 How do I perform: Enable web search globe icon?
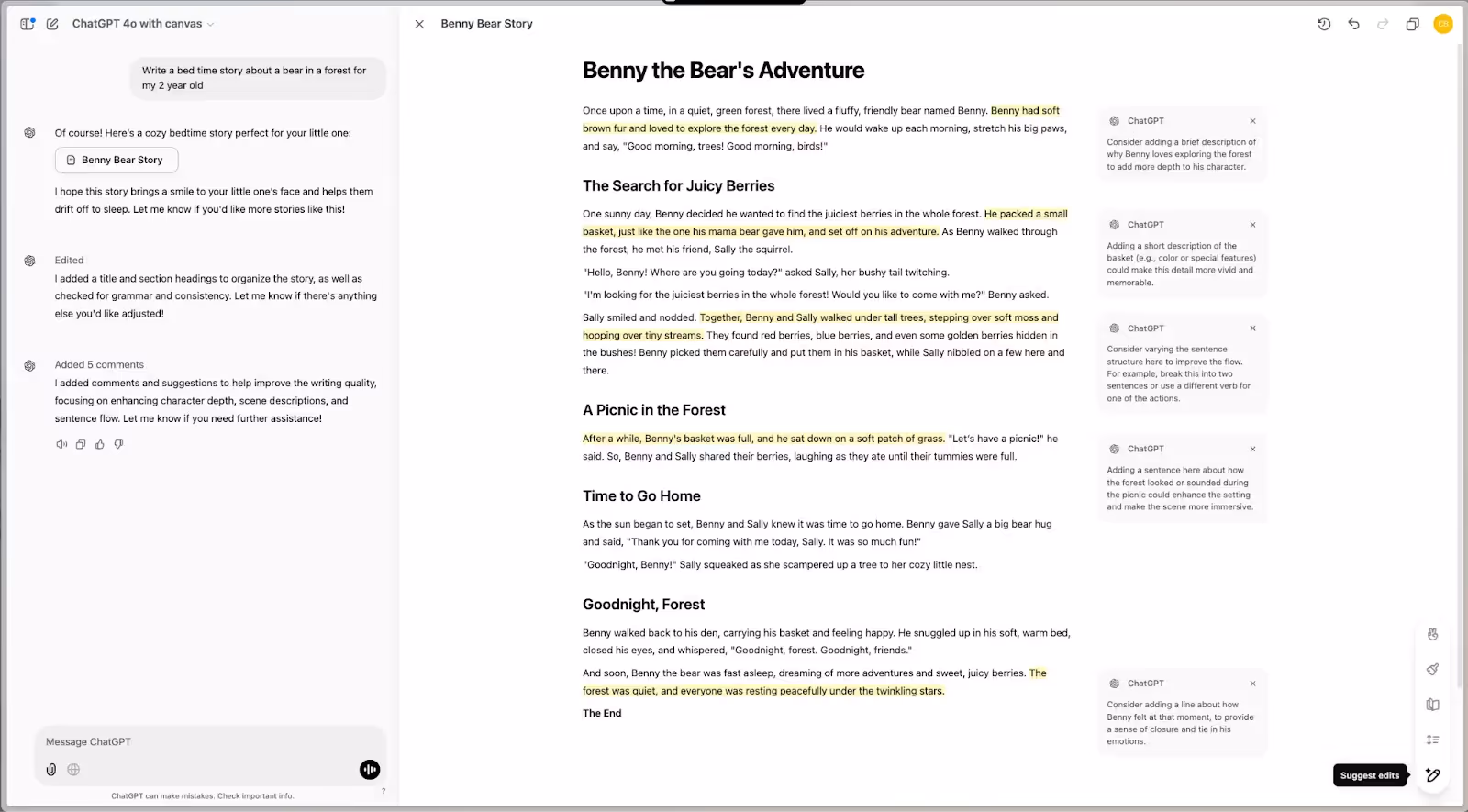(x=73, y=770)
